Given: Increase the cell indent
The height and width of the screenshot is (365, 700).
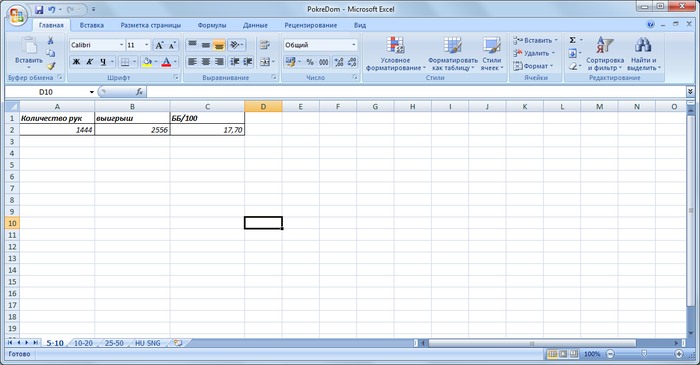Looking at the screenshot, I should tap(248, 62).
